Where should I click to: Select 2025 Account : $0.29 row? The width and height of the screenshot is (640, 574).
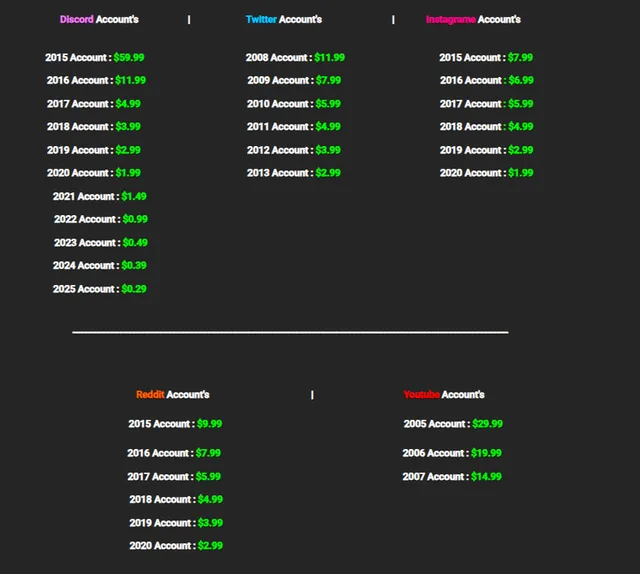click(100, 289)
